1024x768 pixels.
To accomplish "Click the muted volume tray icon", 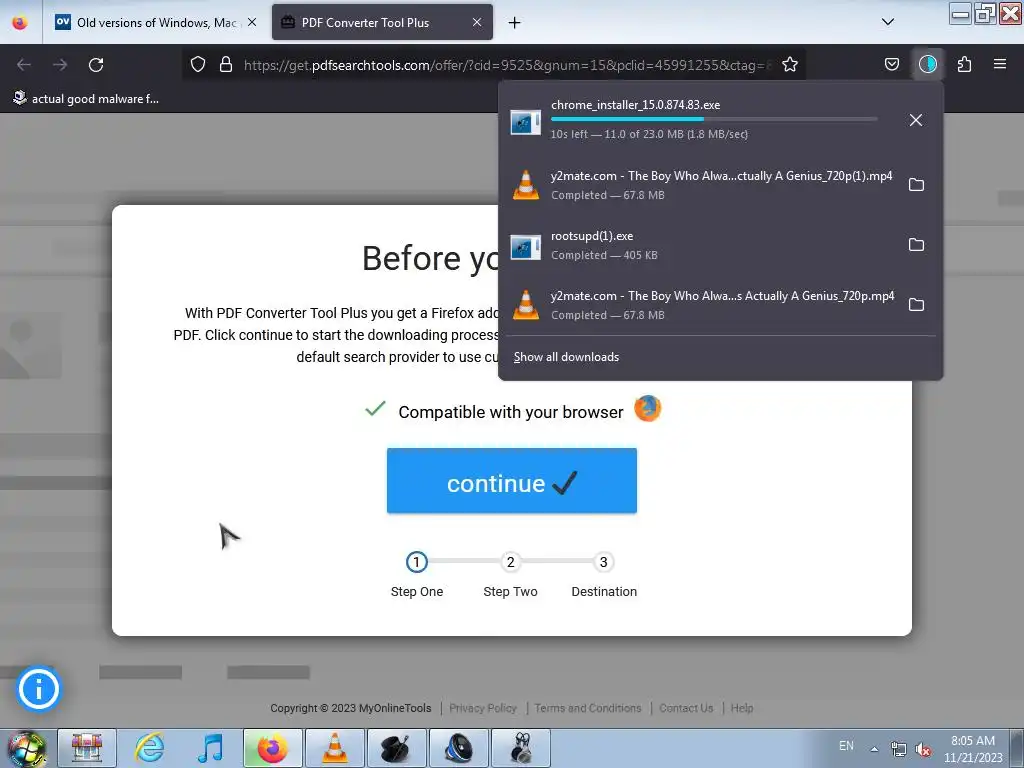I will (x=923, y=749).
